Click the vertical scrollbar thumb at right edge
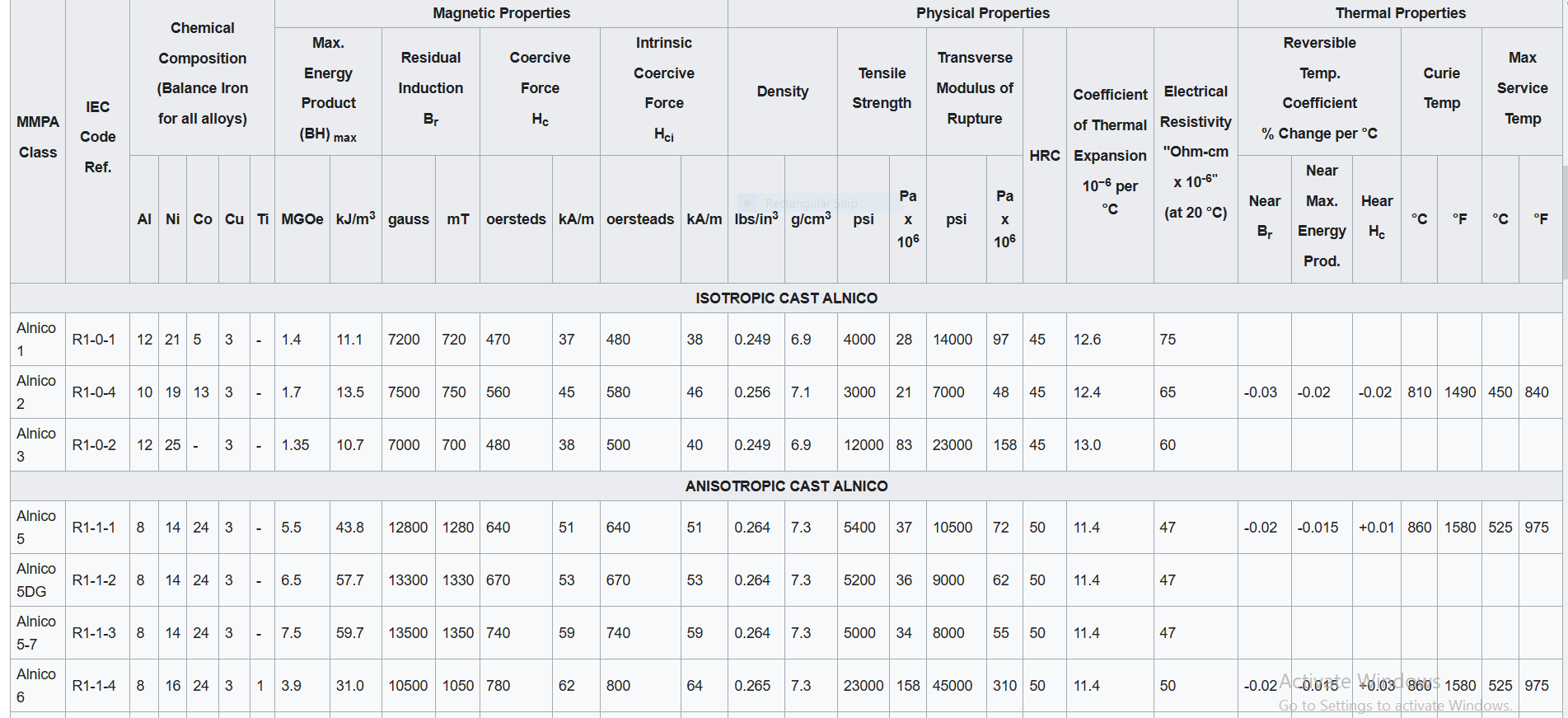 (1564, 223)
